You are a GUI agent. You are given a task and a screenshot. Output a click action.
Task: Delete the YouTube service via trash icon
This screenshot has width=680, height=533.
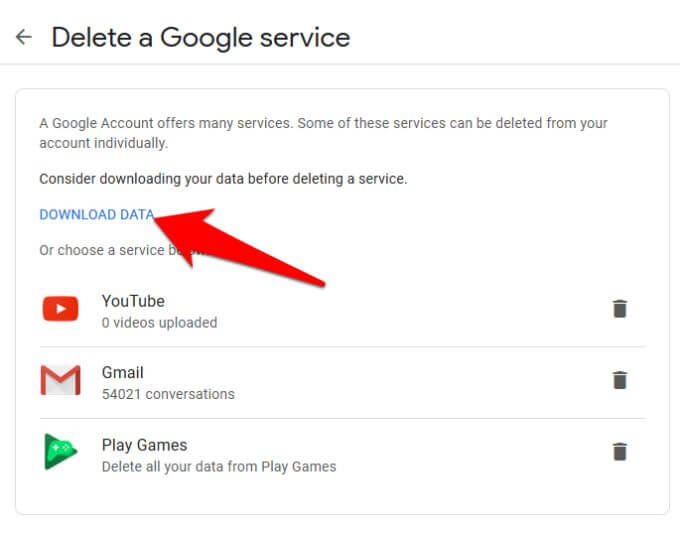tap(620, 309)
